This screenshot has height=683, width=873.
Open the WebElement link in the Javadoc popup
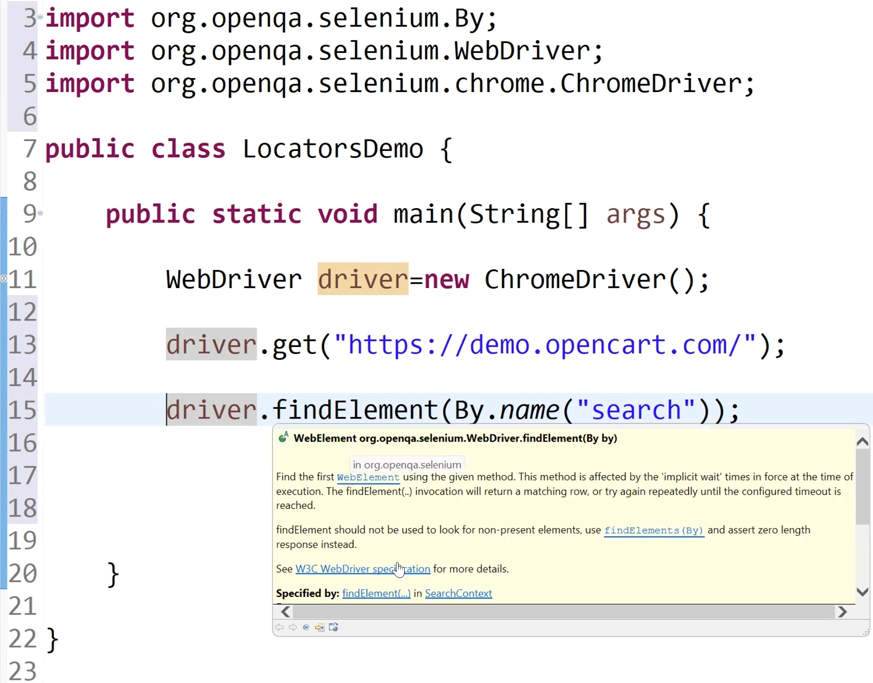[368, 478]
